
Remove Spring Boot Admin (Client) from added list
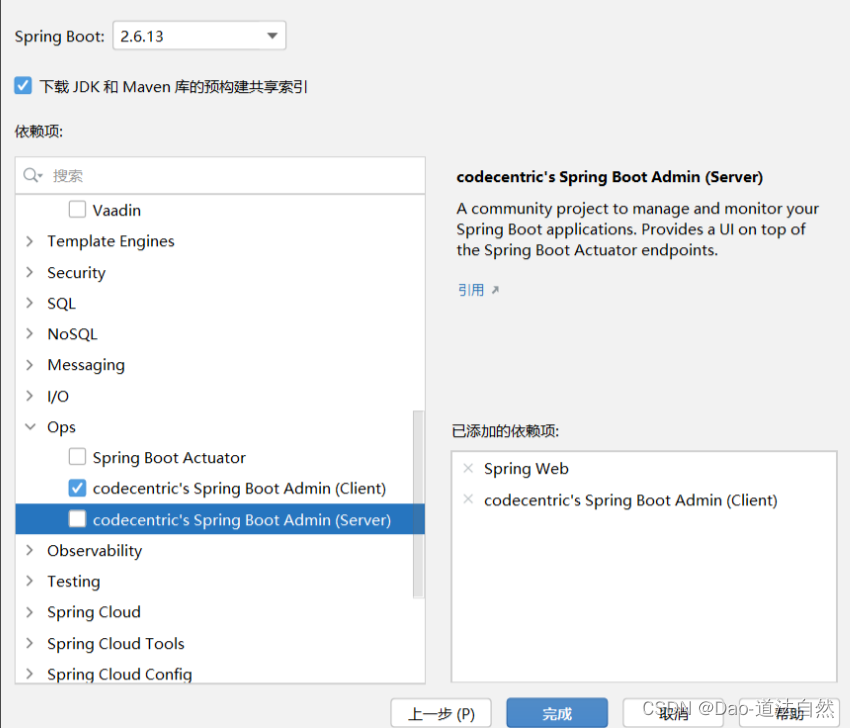click(468, 499)
